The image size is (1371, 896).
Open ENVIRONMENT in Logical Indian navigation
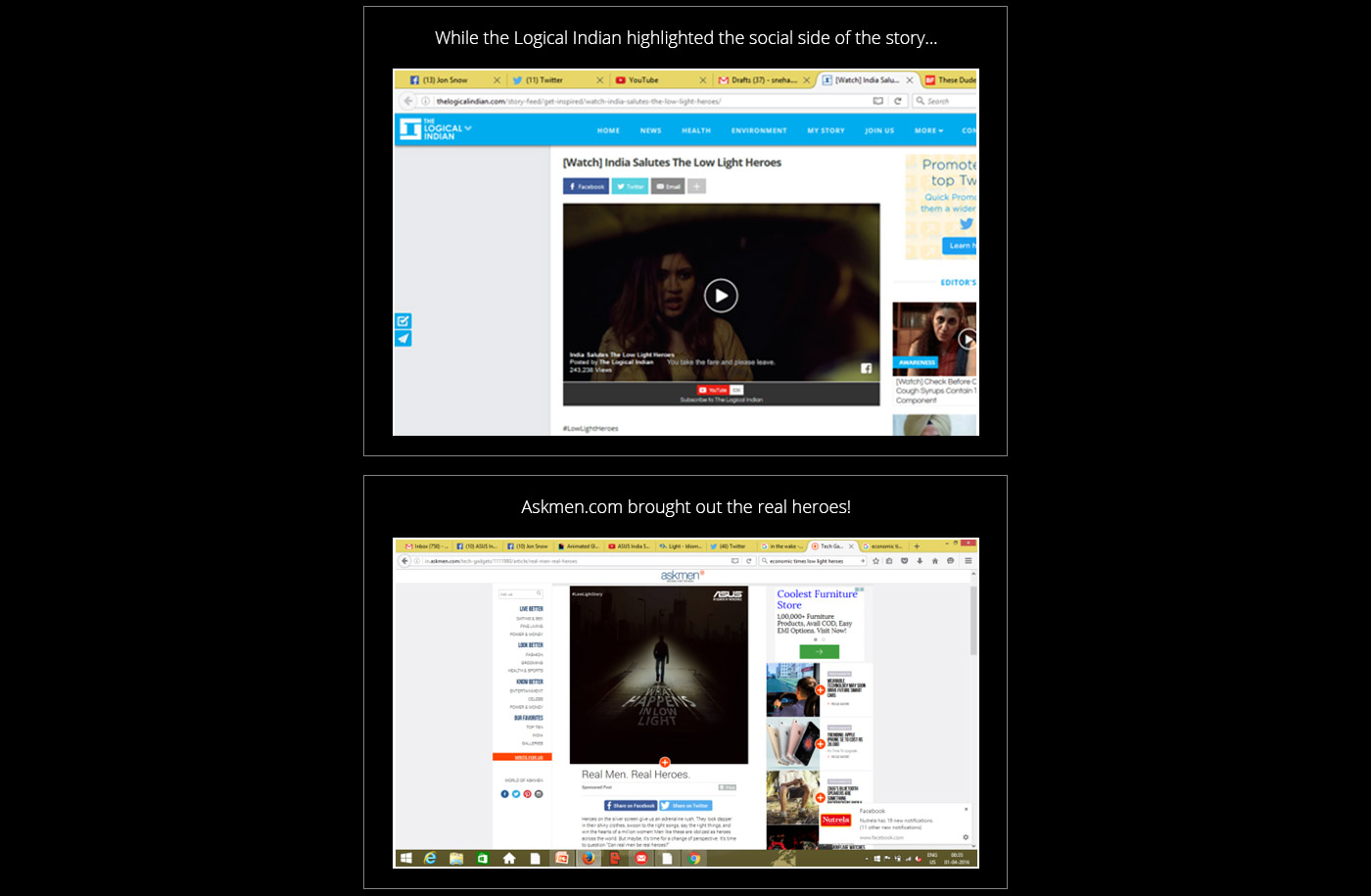point(759,130)
